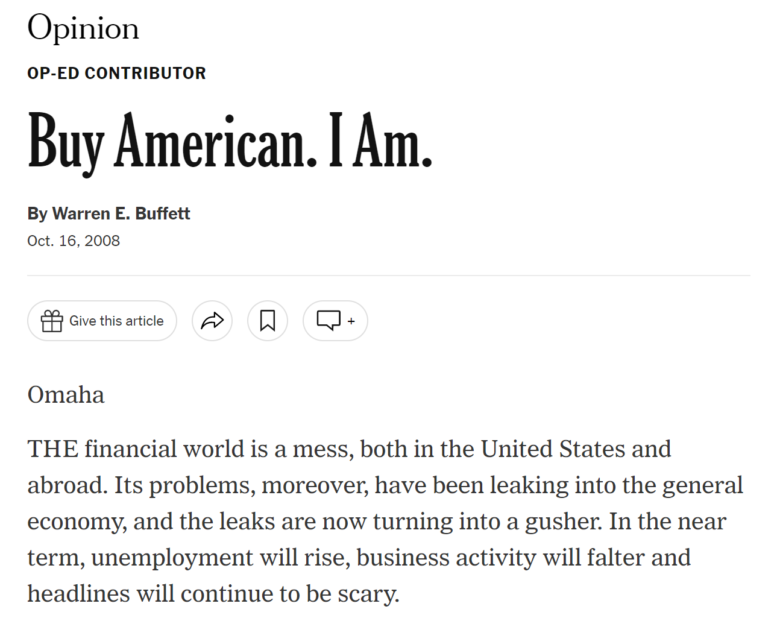Viewport: 780px width, 621px height.
Task: Open author page for Warren E. Buffett
Action: click(121, 213)
